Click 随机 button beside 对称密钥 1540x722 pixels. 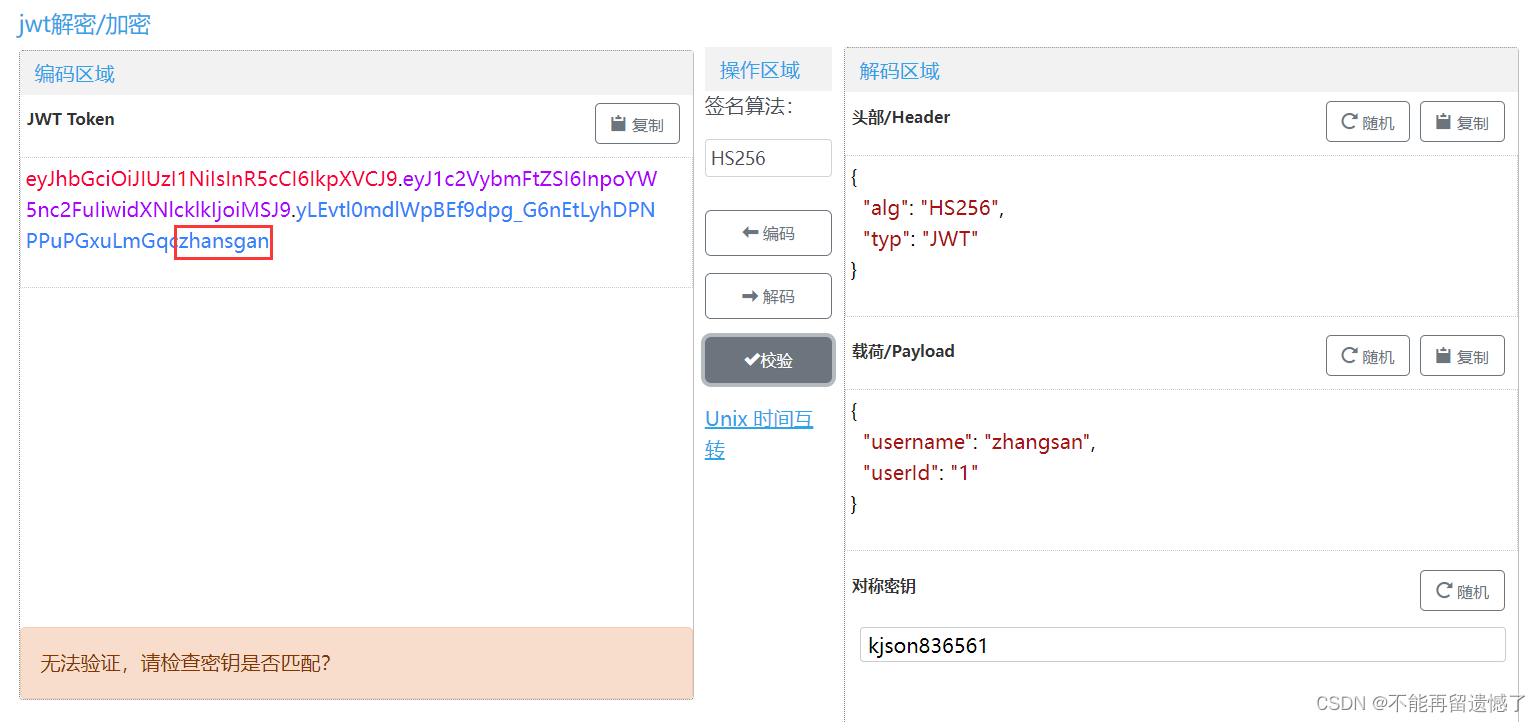[x=1462, y=590]
